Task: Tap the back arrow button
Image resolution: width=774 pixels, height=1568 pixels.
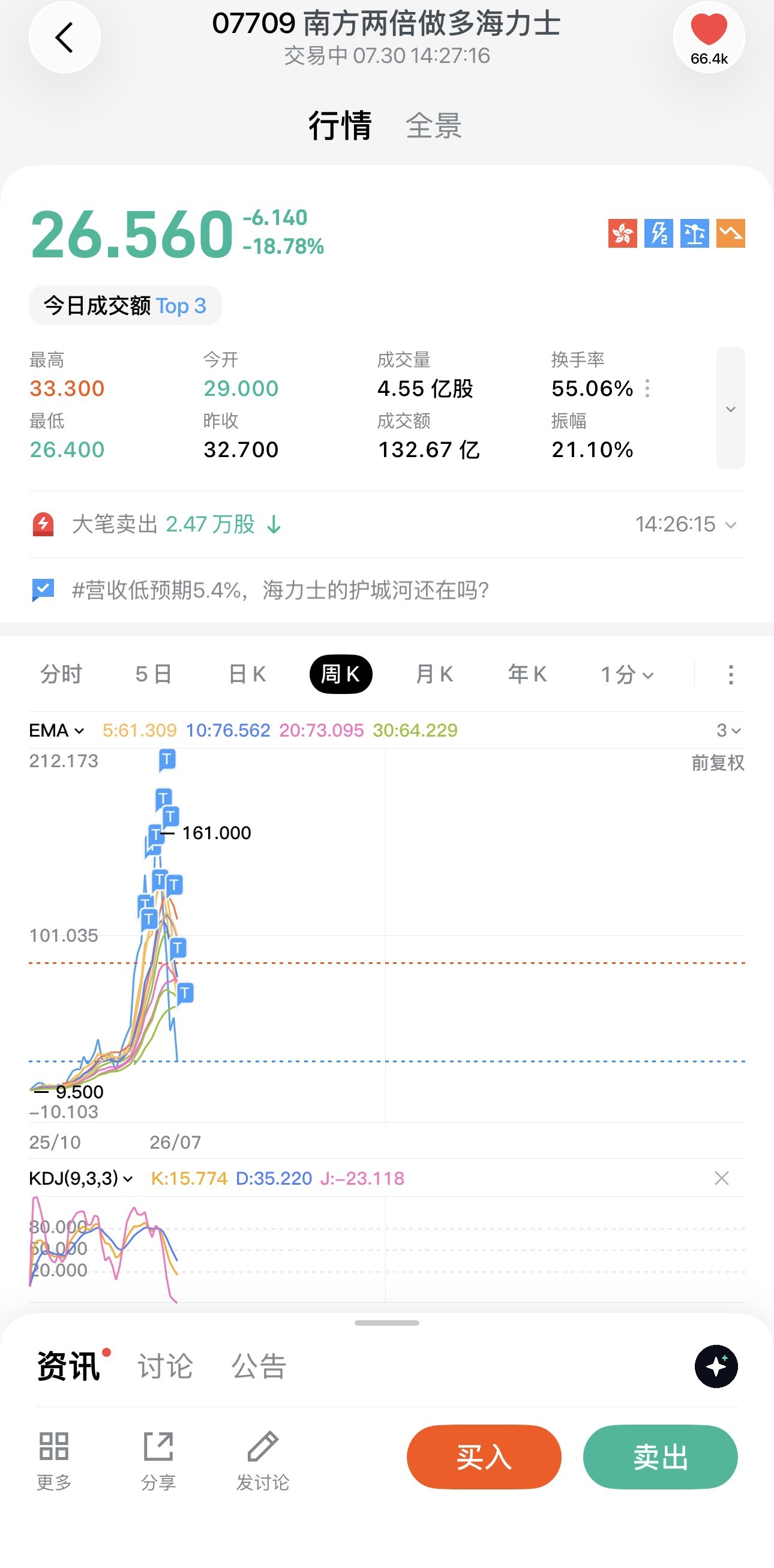Action: pos(65,38)
